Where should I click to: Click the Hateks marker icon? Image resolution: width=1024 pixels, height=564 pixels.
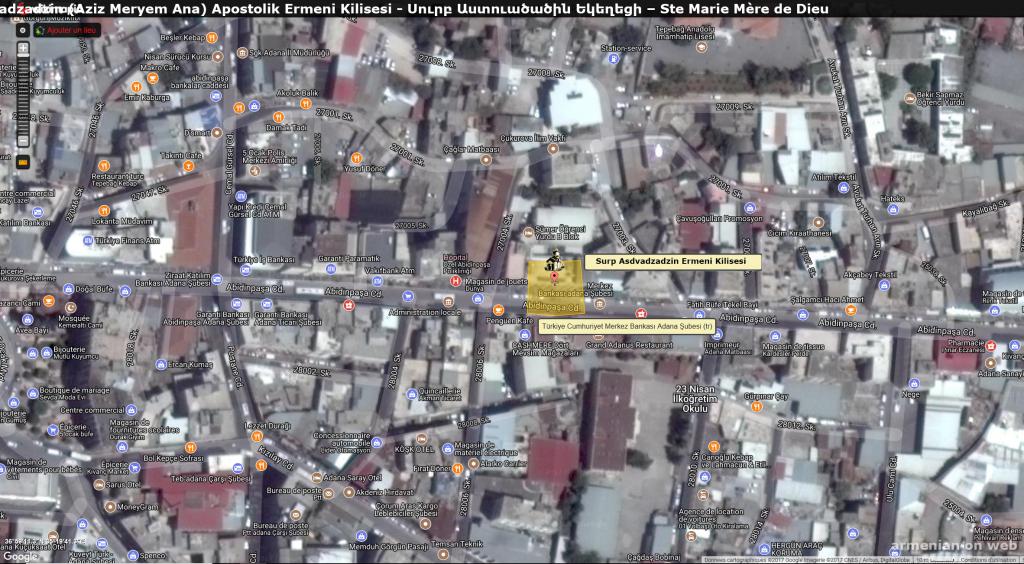pyautogui.click(x=892, y=209)
